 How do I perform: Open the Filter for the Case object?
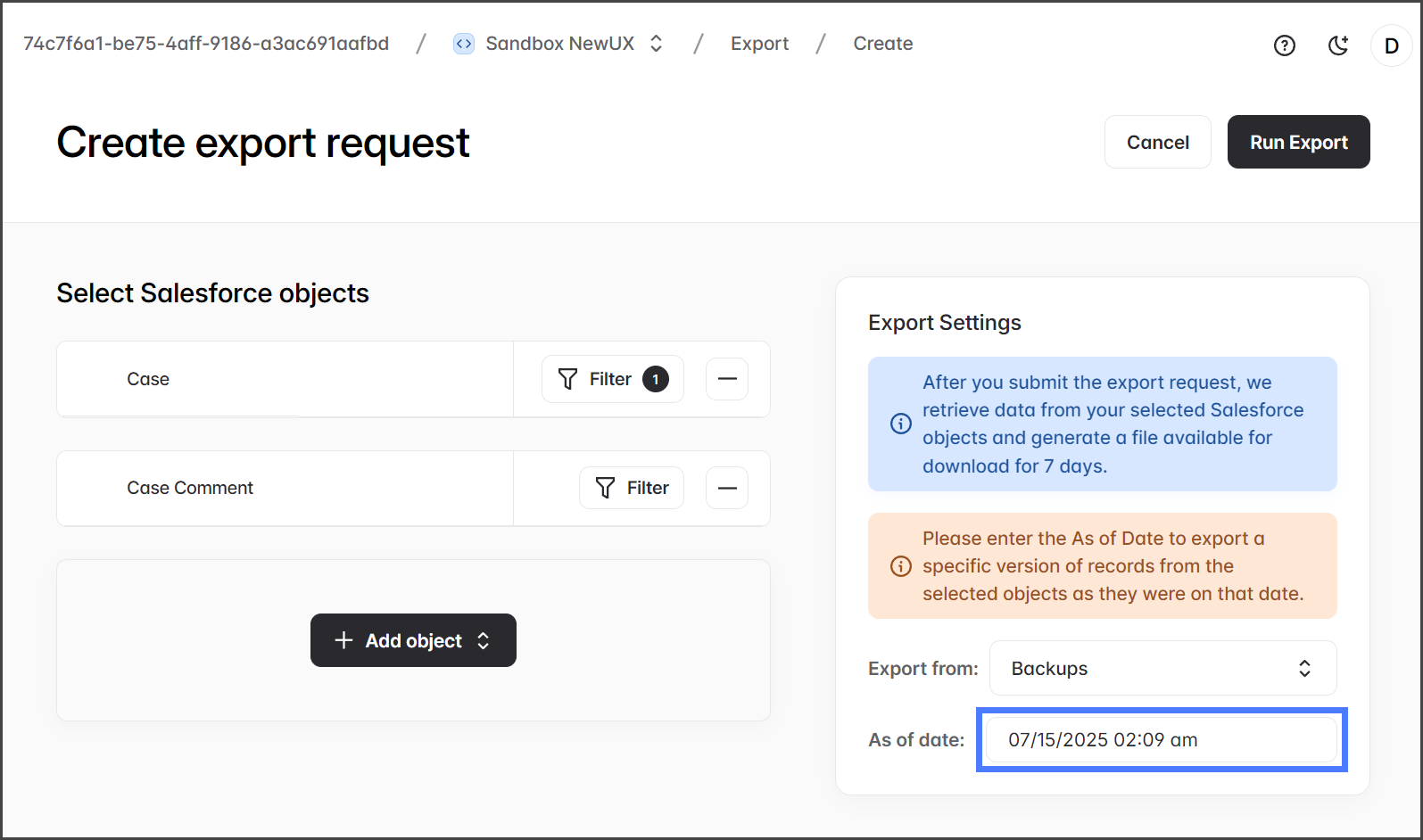[612, 379]
